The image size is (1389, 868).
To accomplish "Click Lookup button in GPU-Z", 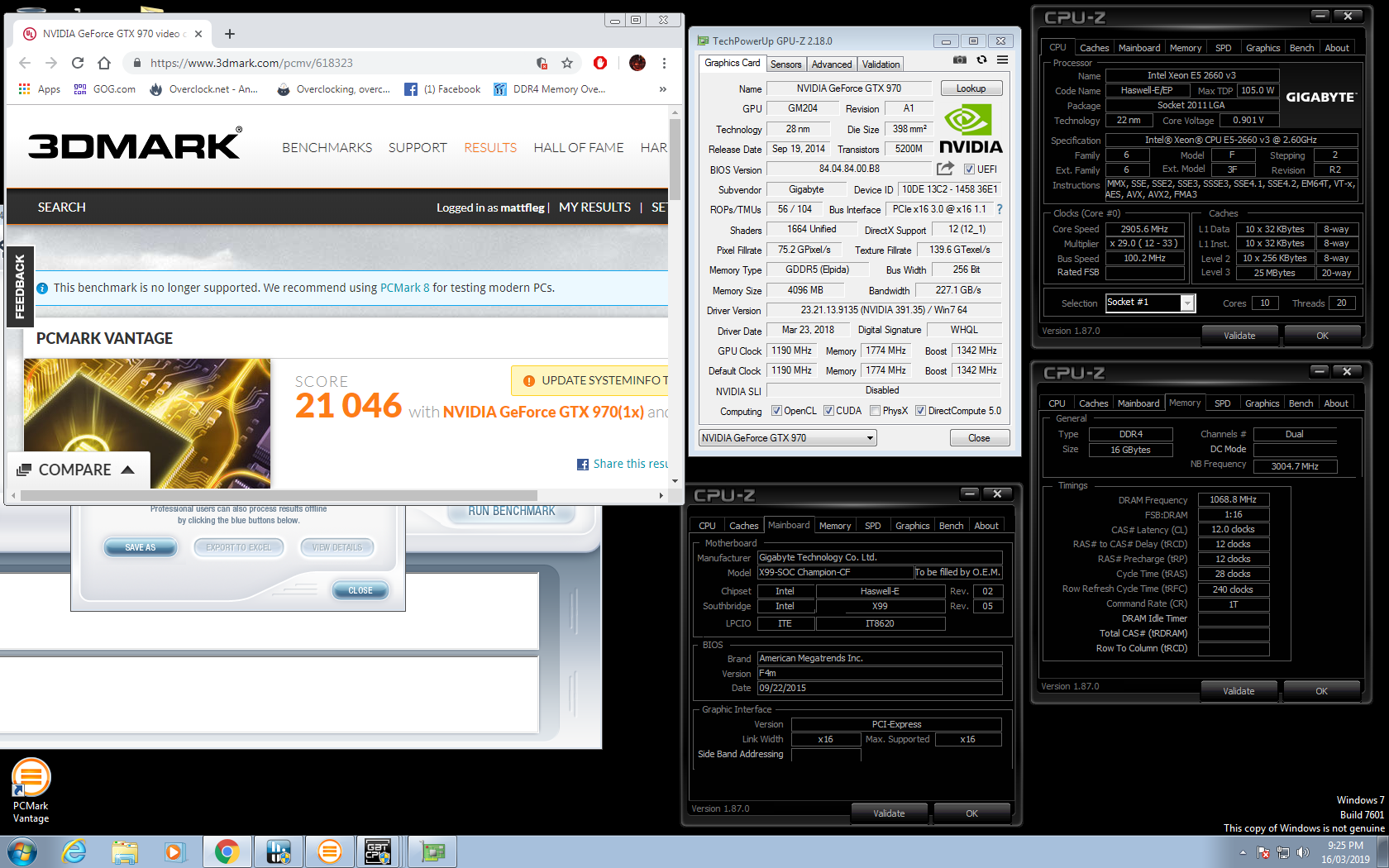I will pos(971,88).
